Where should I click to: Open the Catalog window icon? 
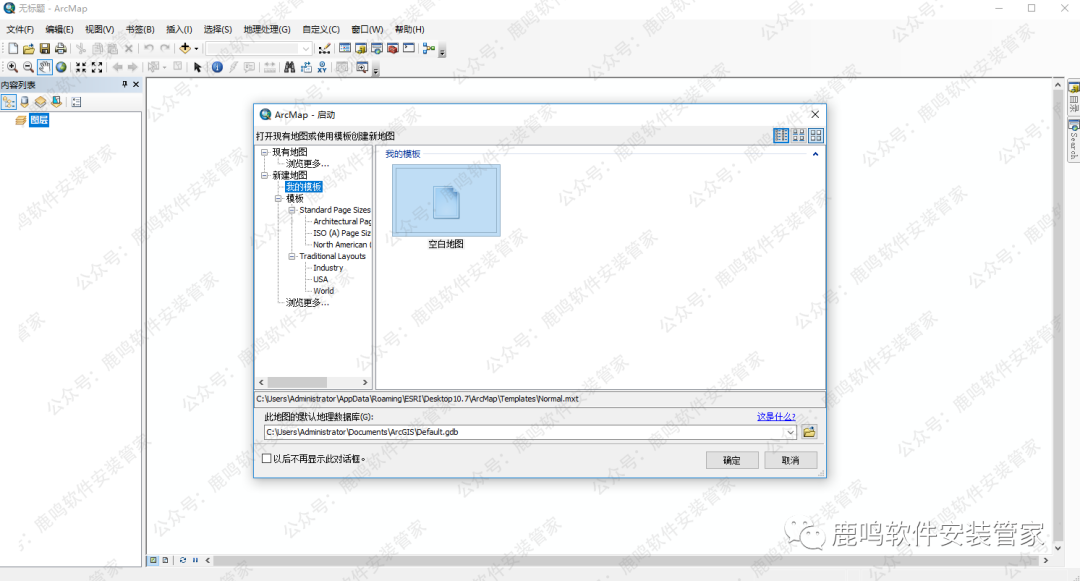[361, 48]
